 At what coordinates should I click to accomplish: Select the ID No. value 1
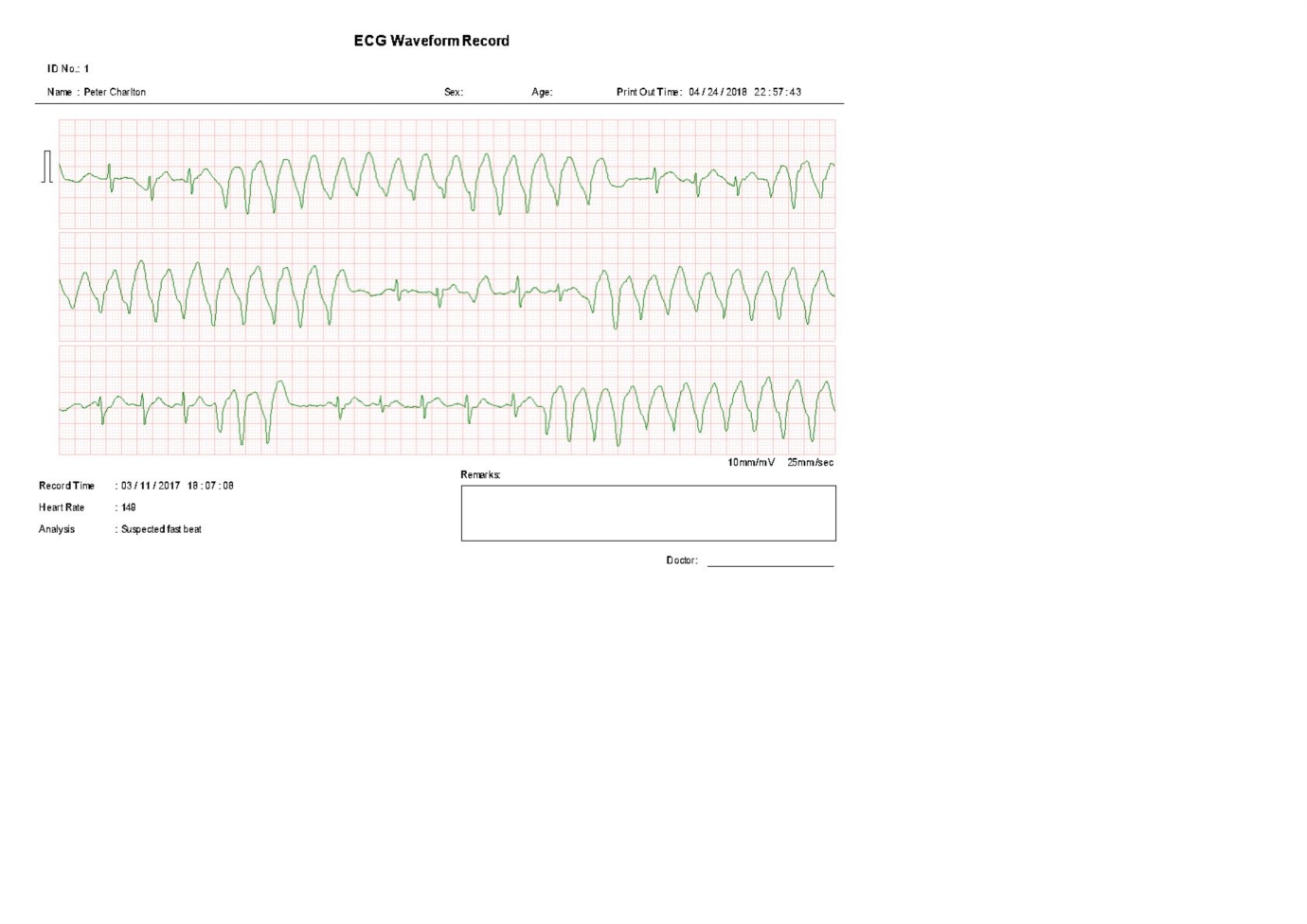tap(86, 69)
